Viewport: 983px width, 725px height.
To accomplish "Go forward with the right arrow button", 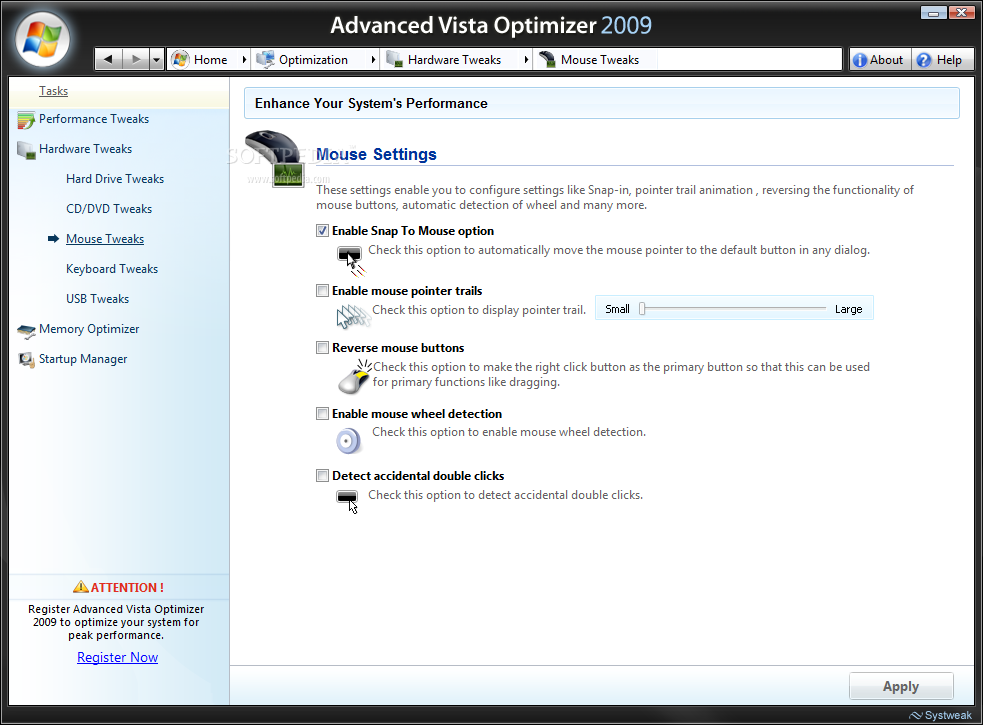I will 135,60.
